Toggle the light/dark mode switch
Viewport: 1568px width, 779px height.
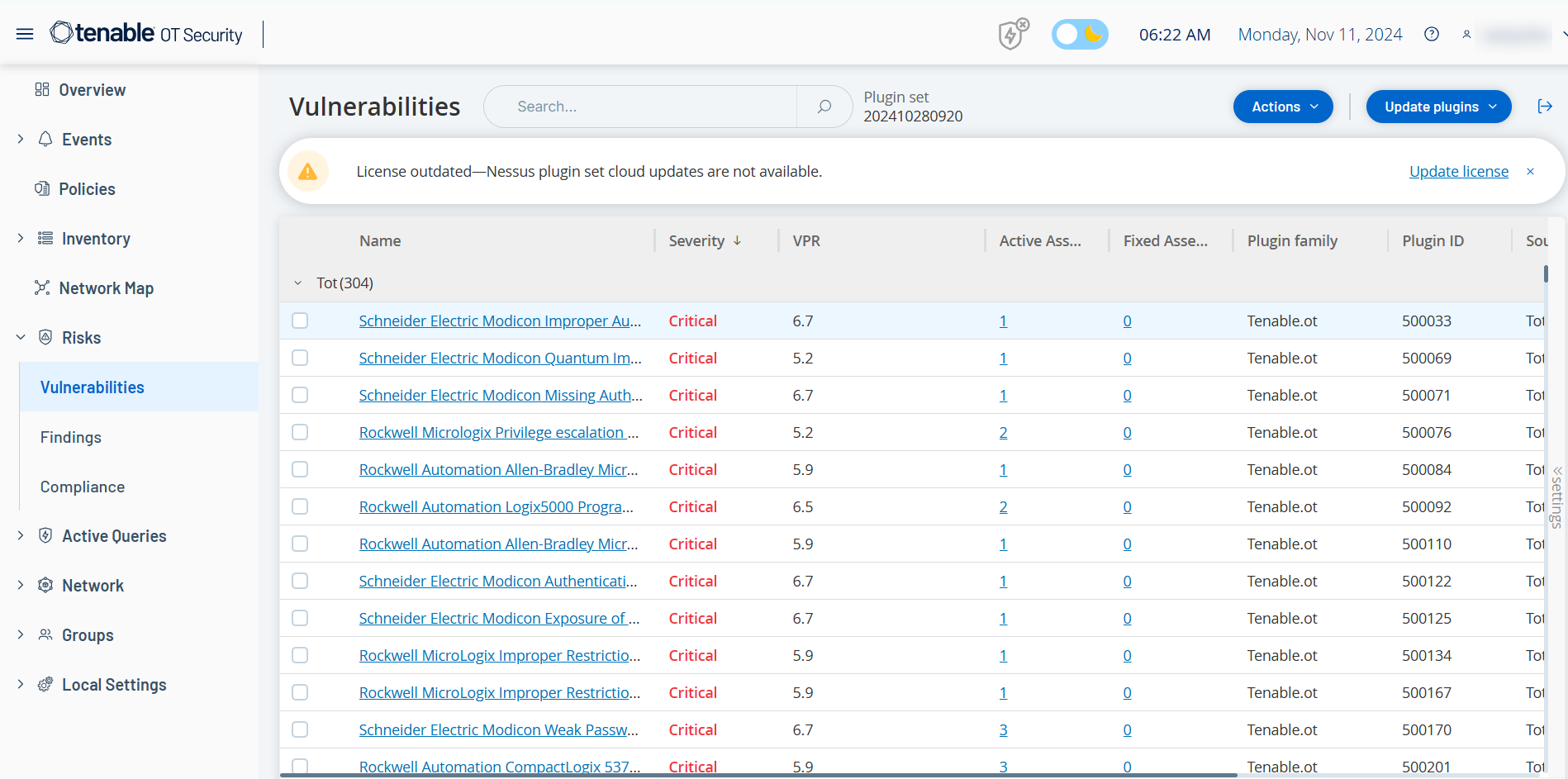click(x=1079, y=35)
